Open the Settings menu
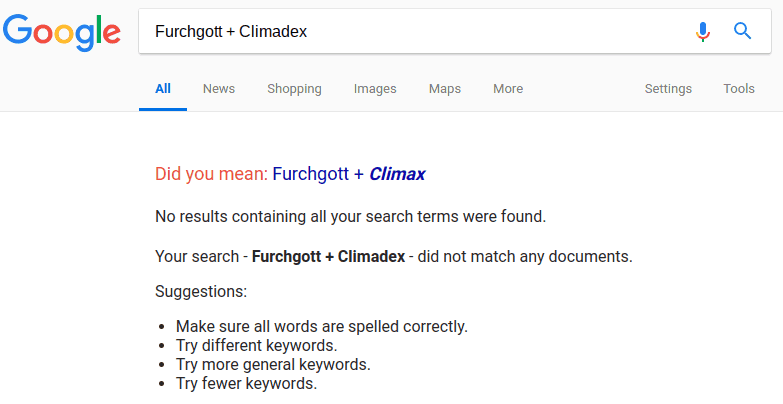 click(x=668, y=89)
